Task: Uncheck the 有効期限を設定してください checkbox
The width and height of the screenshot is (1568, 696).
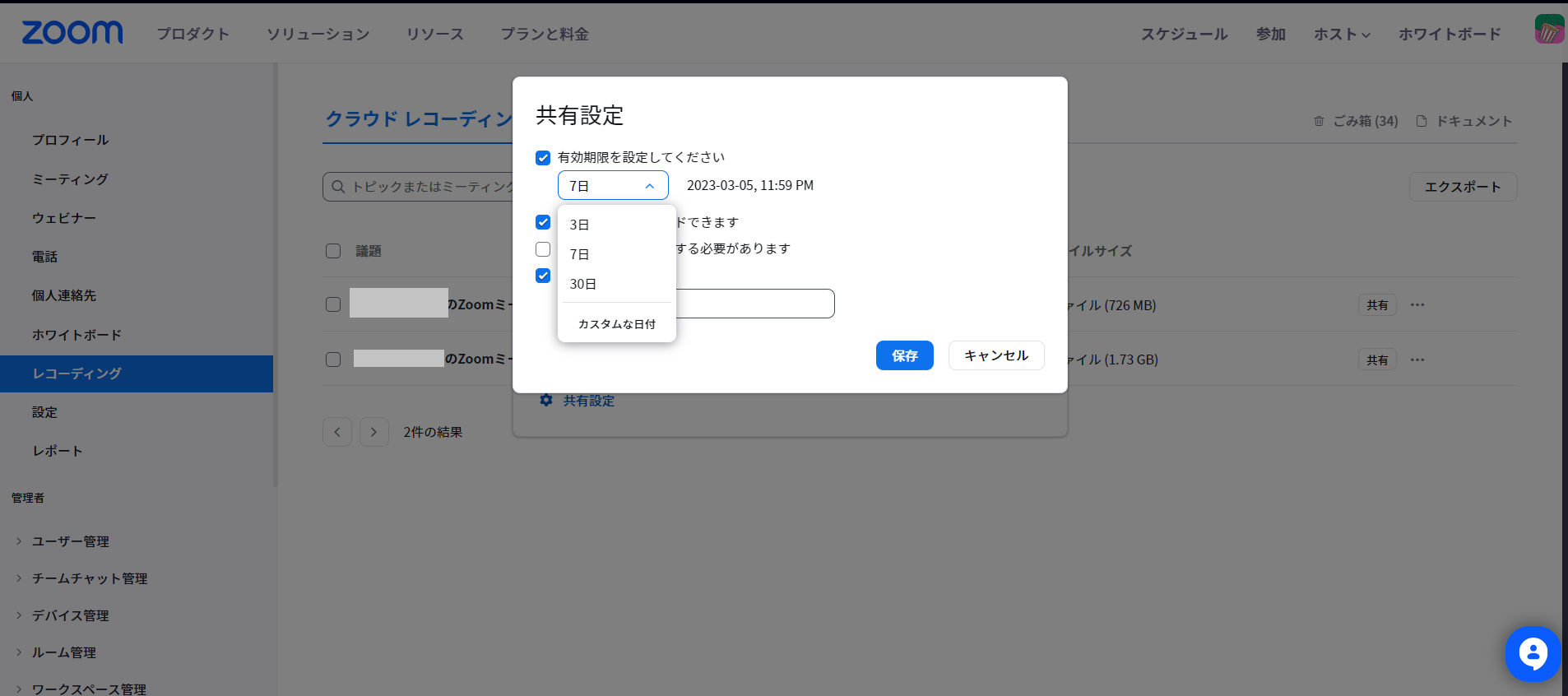Action: [x=543, y=158]
